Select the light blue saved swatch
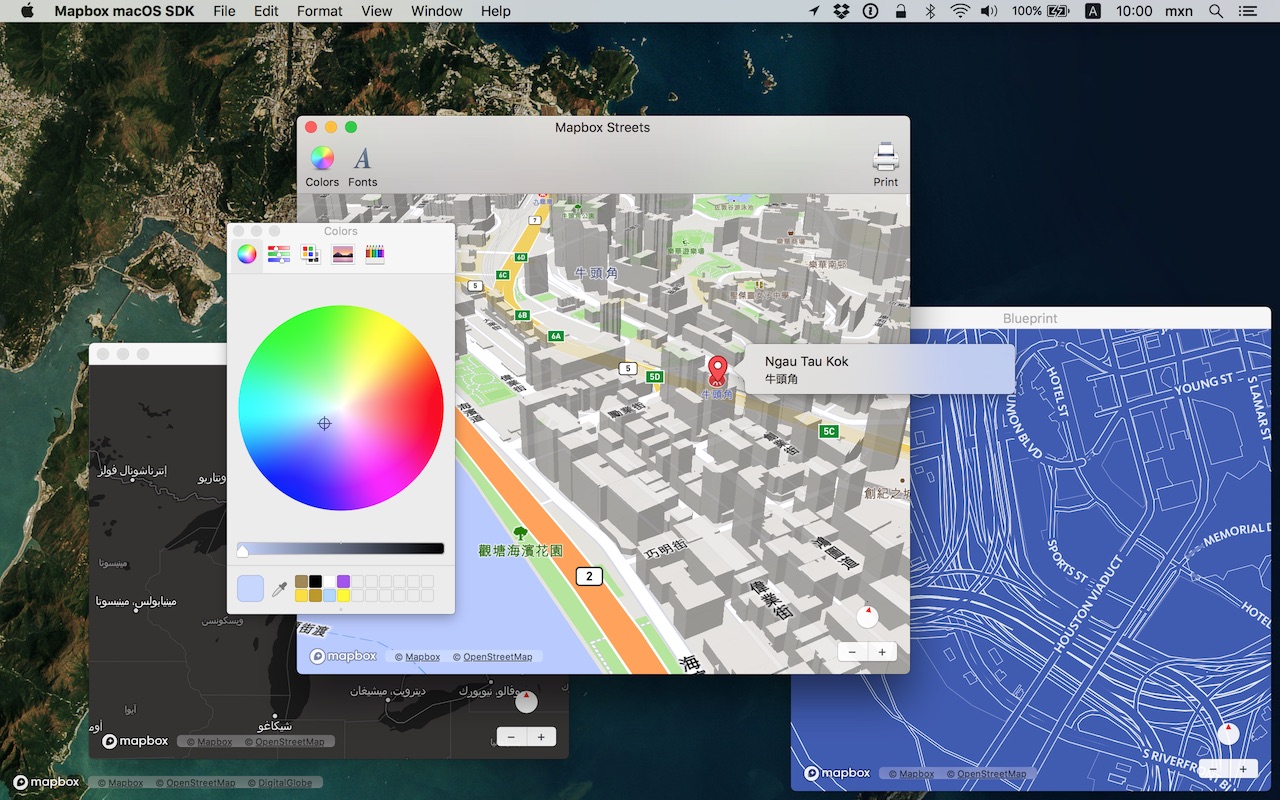The width and height of the screenshot is (1280, 800). (329, 595)
